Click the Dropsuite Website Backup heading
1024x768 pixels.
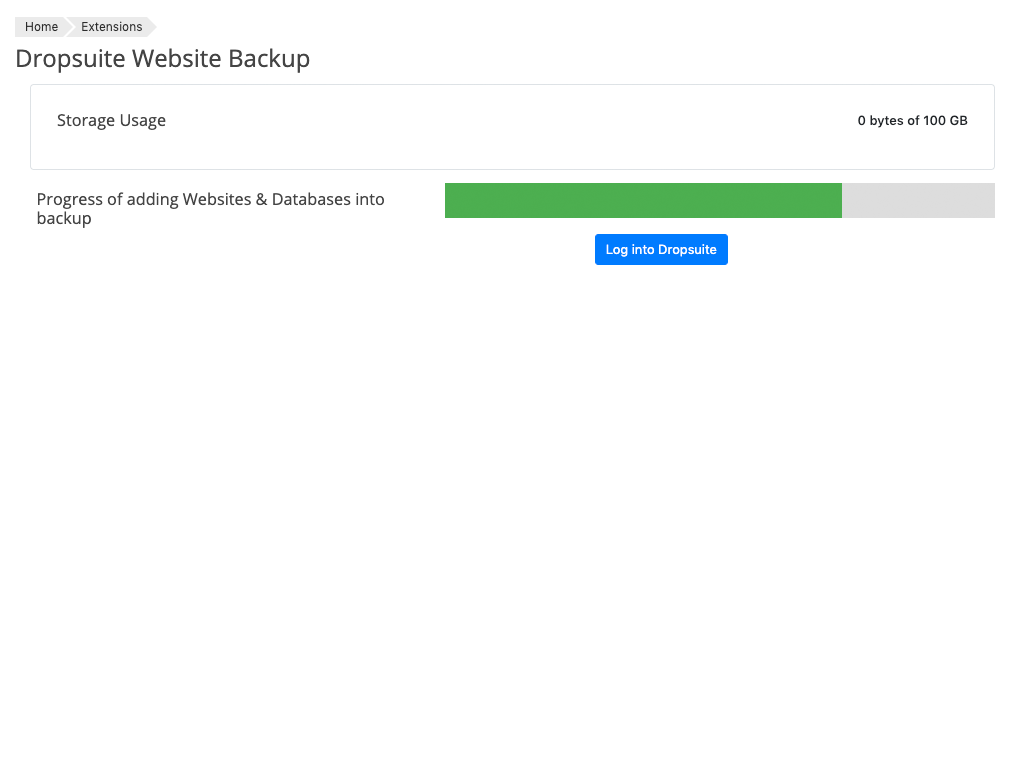coord(163,59)
